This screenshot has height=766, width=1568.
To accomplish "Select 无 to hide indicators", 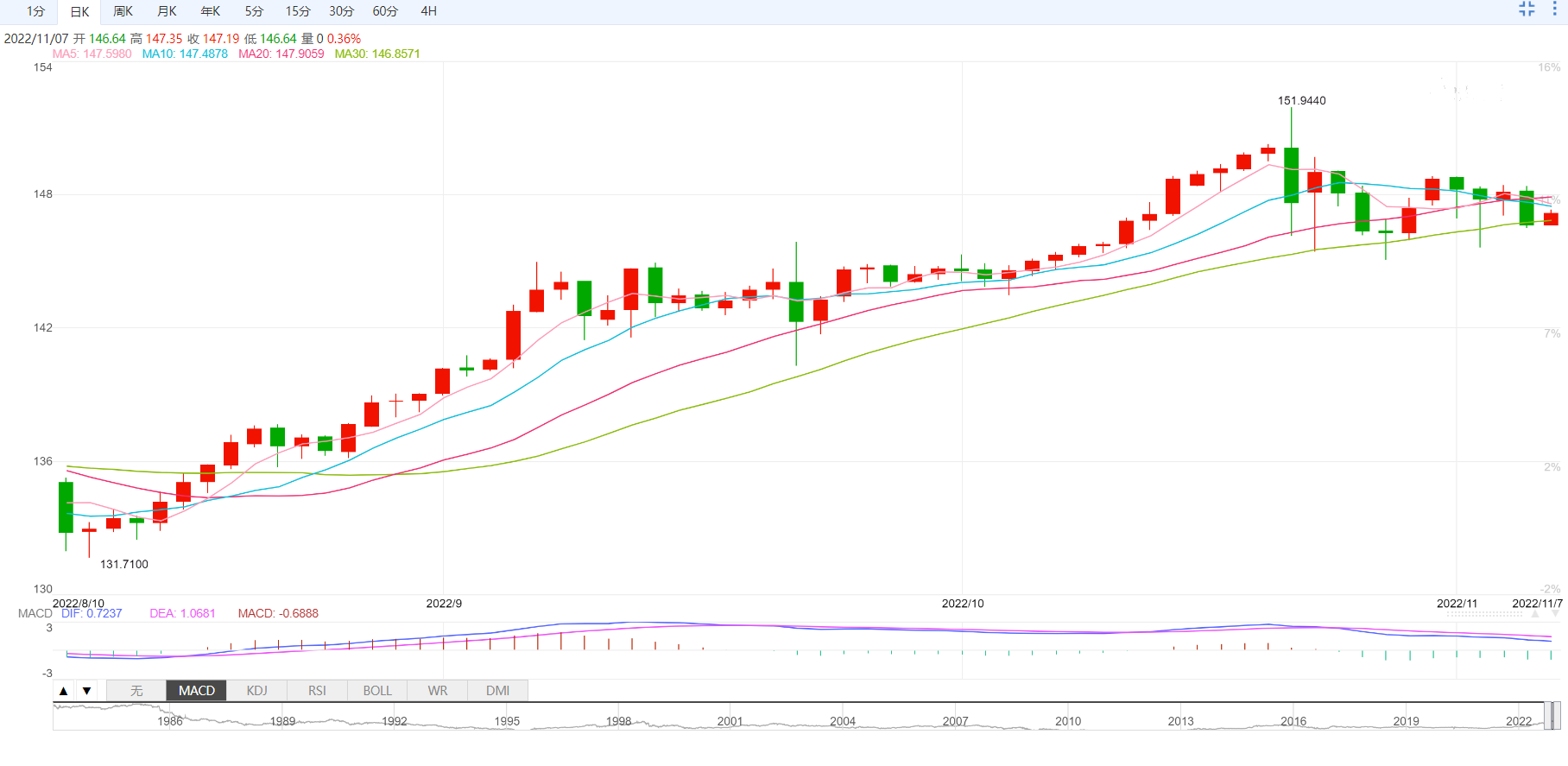I will 136,691.
